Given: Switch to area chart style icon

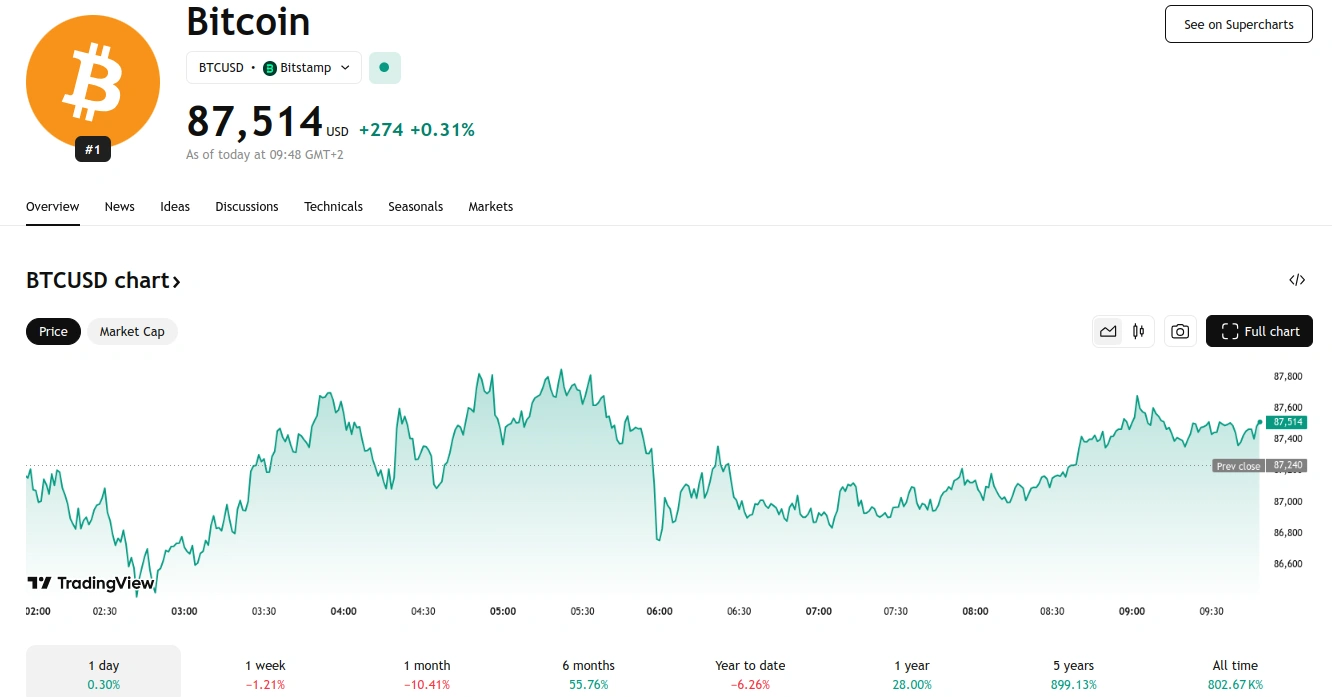Looking at the screenshot, I should click(1108, 331).
